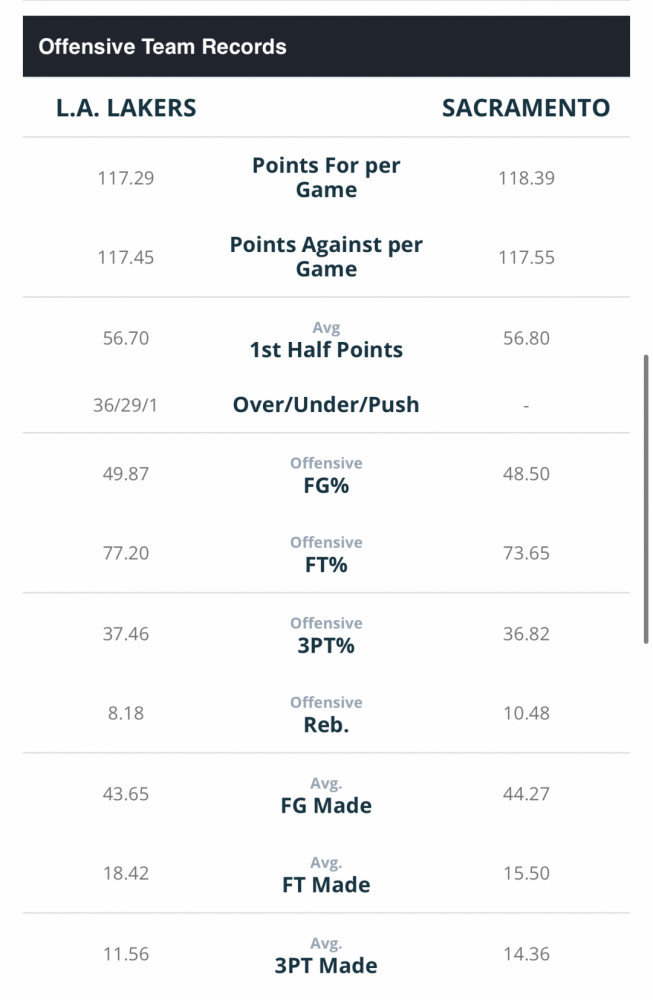Select the Offensive FG% stat label
This screenshot has width=653, height=1000.
click(x=326, y=485)
